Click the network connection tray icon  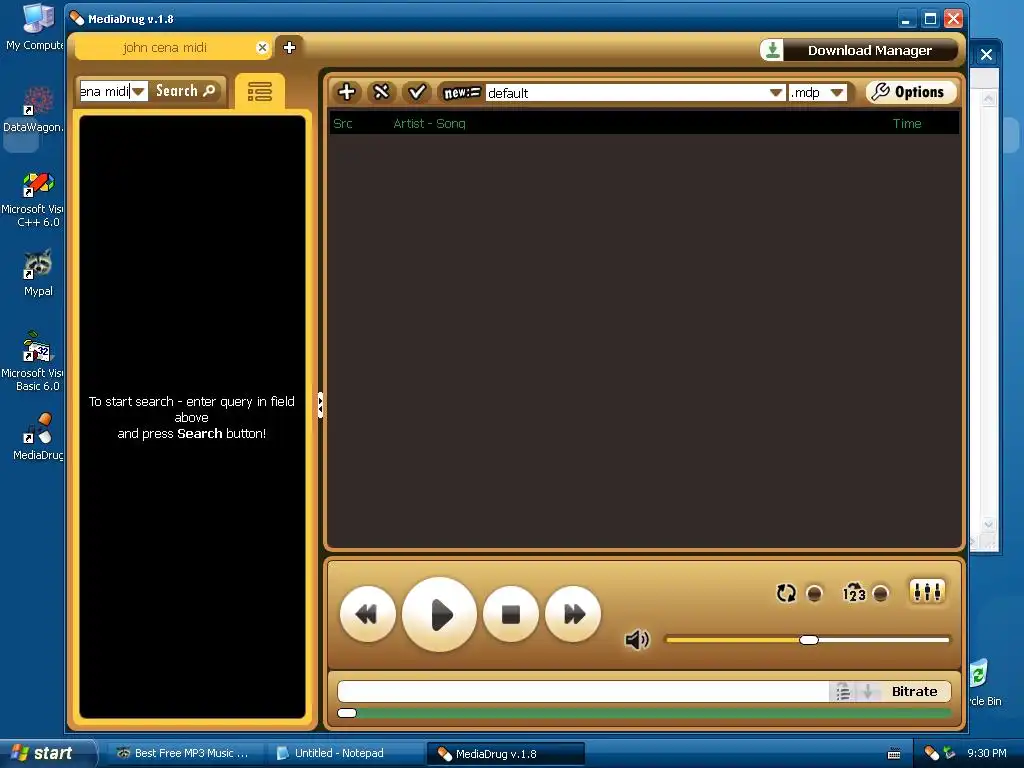(950, 753)
